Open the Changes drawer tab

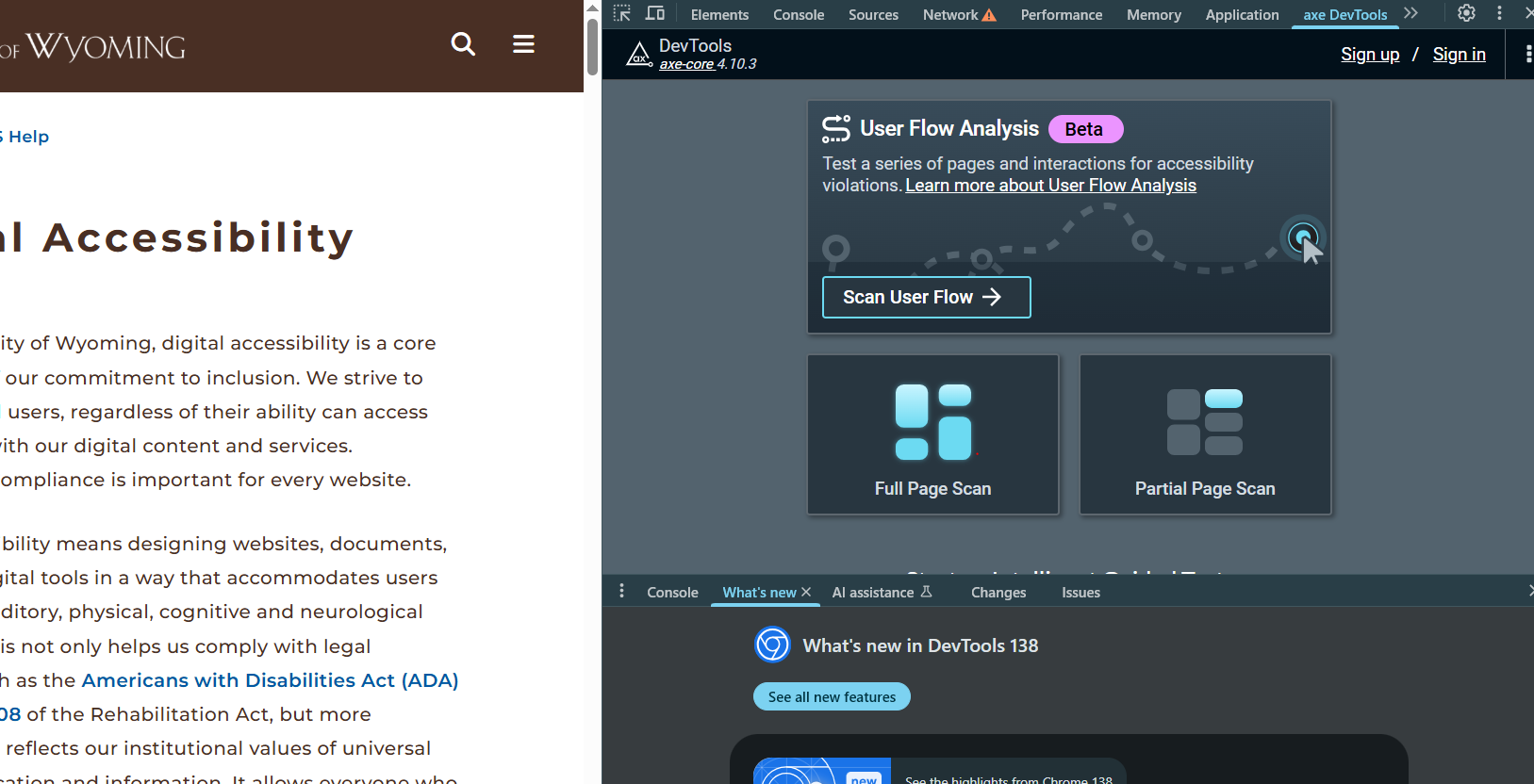click(x=998, y=593)
